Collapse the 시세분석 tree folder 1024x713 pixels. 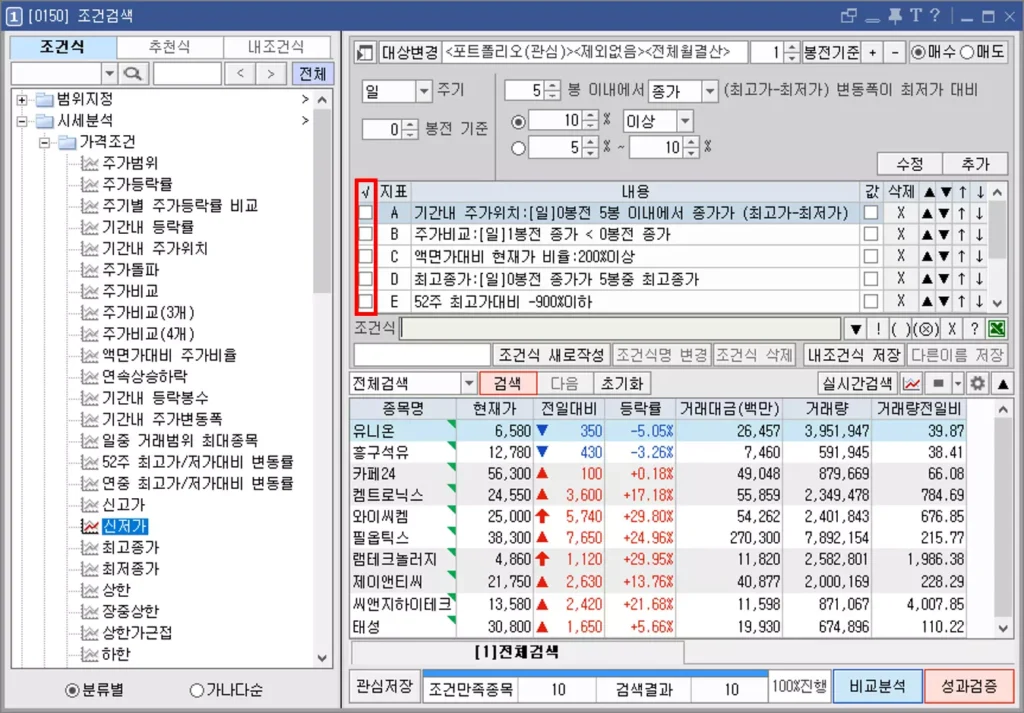click(22, 121)
